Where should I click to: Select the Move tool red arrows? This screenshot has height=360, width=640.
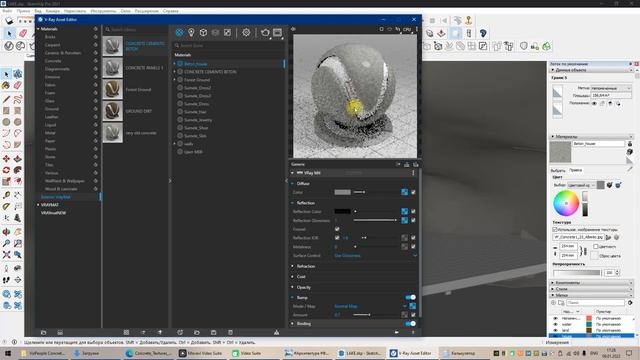point(6,159)
